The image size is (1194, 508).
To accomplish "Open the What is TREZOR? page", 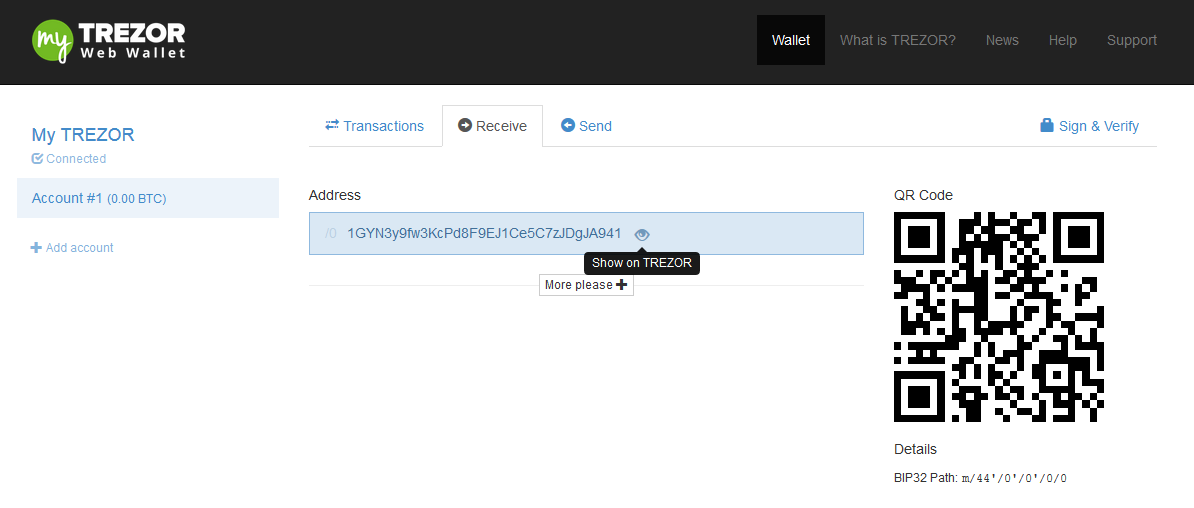I will [897, 40].
